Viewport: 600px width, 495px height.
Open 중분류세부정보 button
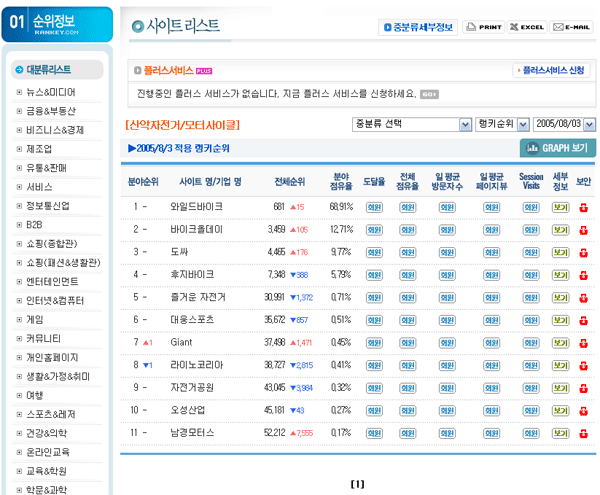tap(418, 27)
